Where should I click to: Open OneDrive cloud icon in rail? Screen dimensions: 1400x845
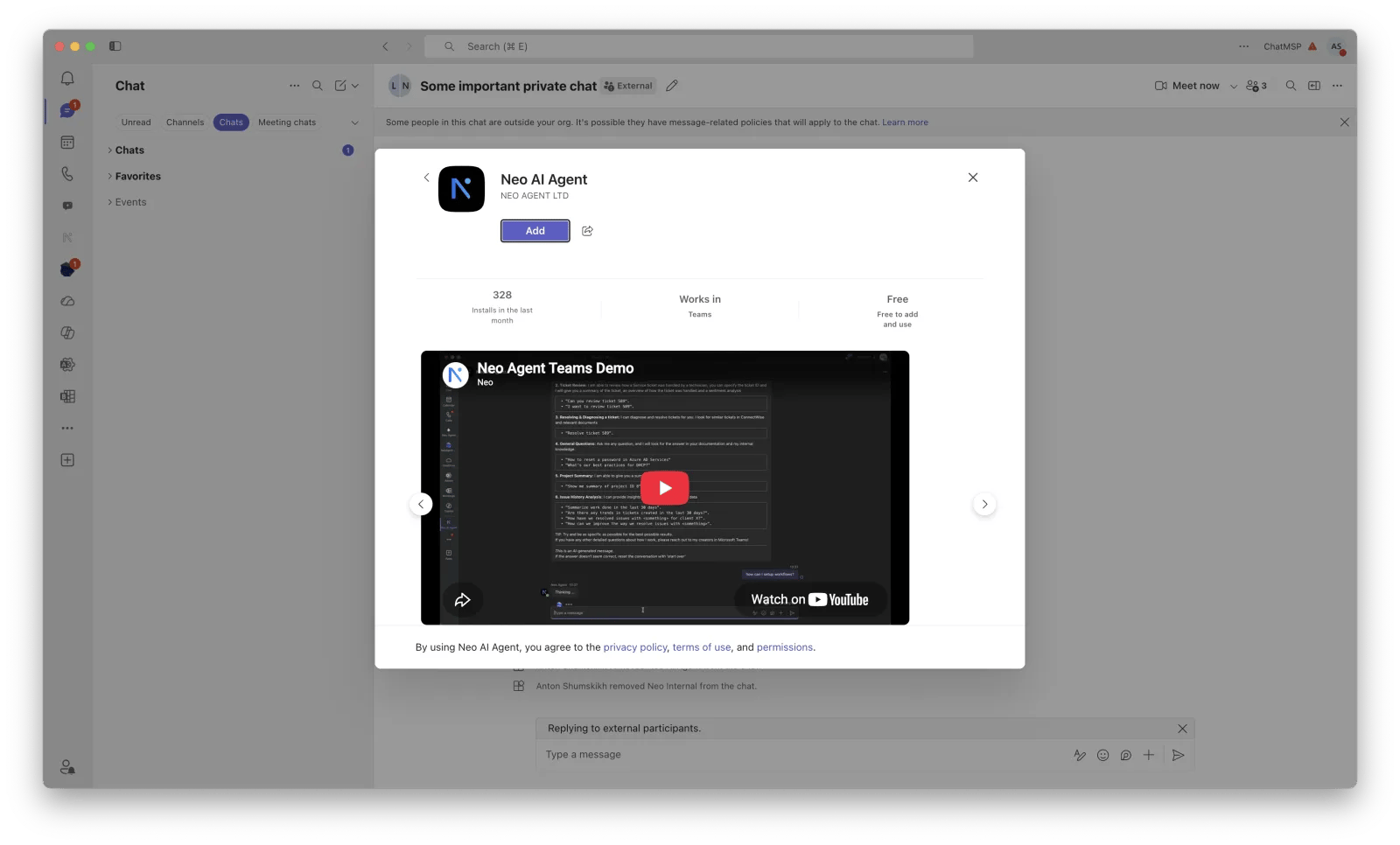tap(67, 301)
